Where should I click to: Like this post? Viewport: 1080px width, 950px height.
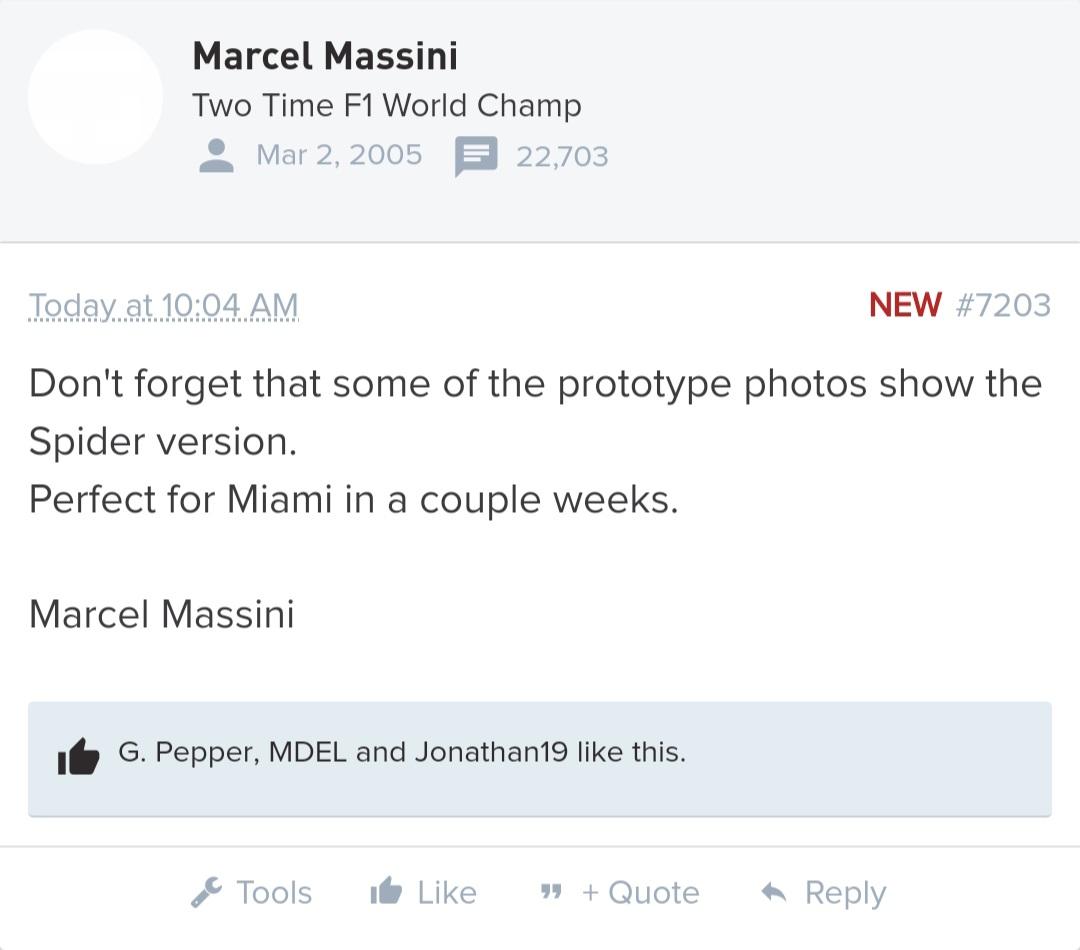pos(424,892)
